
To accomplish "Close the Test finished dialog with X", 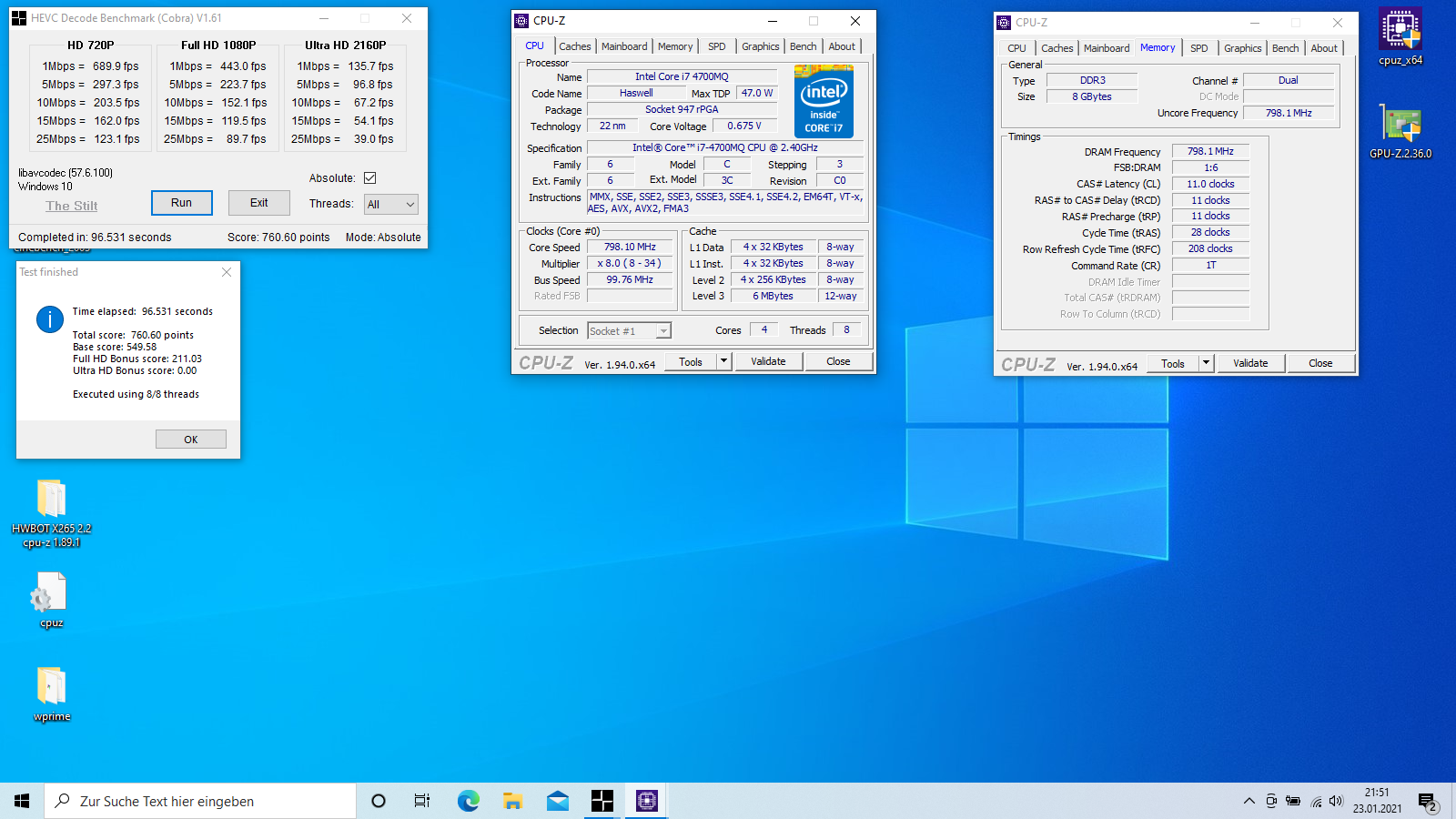I will (x=227, y=272).
